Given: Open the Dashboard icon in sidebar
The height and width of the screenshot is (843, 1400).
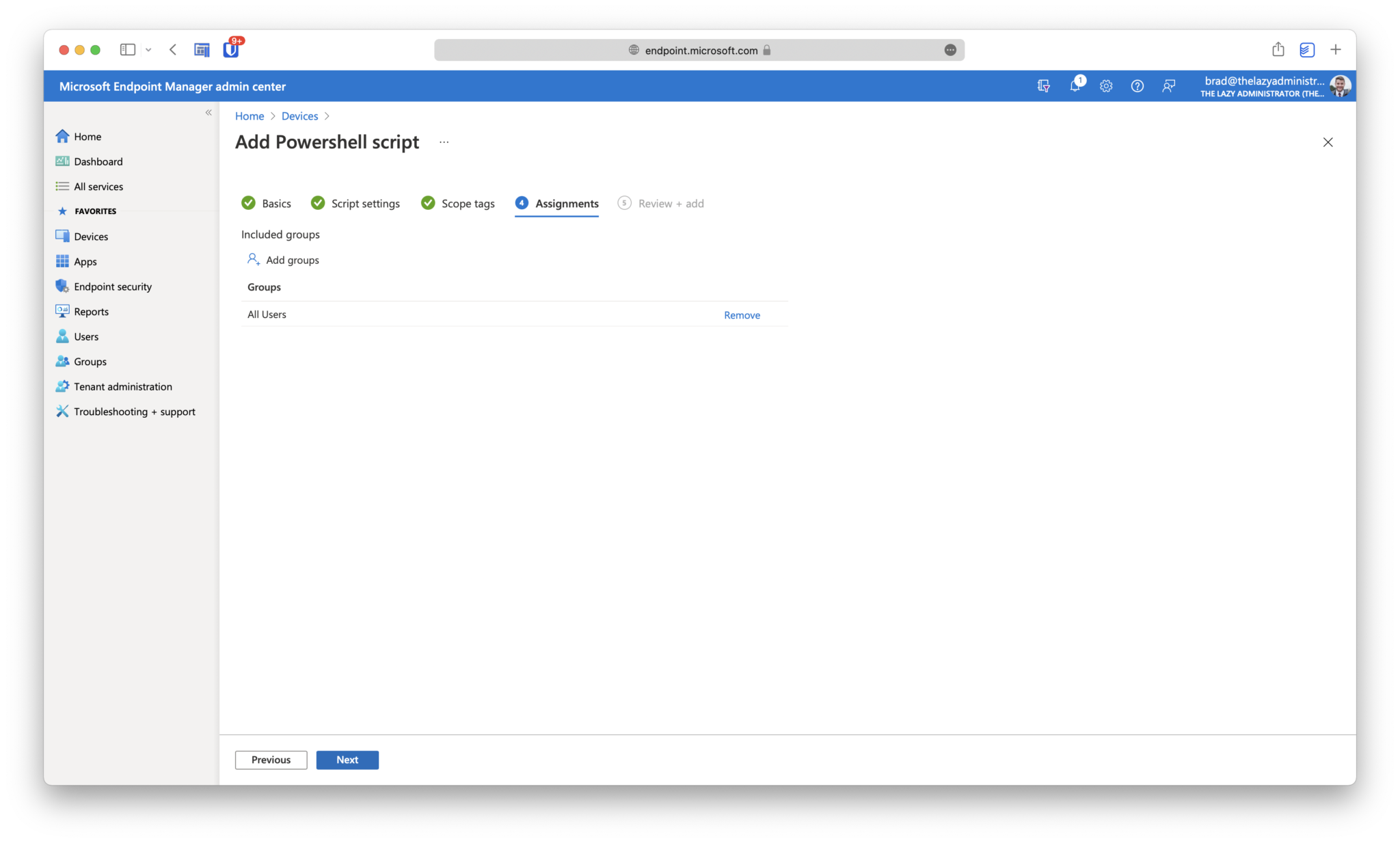Looking at the screenshot, I should pyautogui.click(x=62, y=161).
